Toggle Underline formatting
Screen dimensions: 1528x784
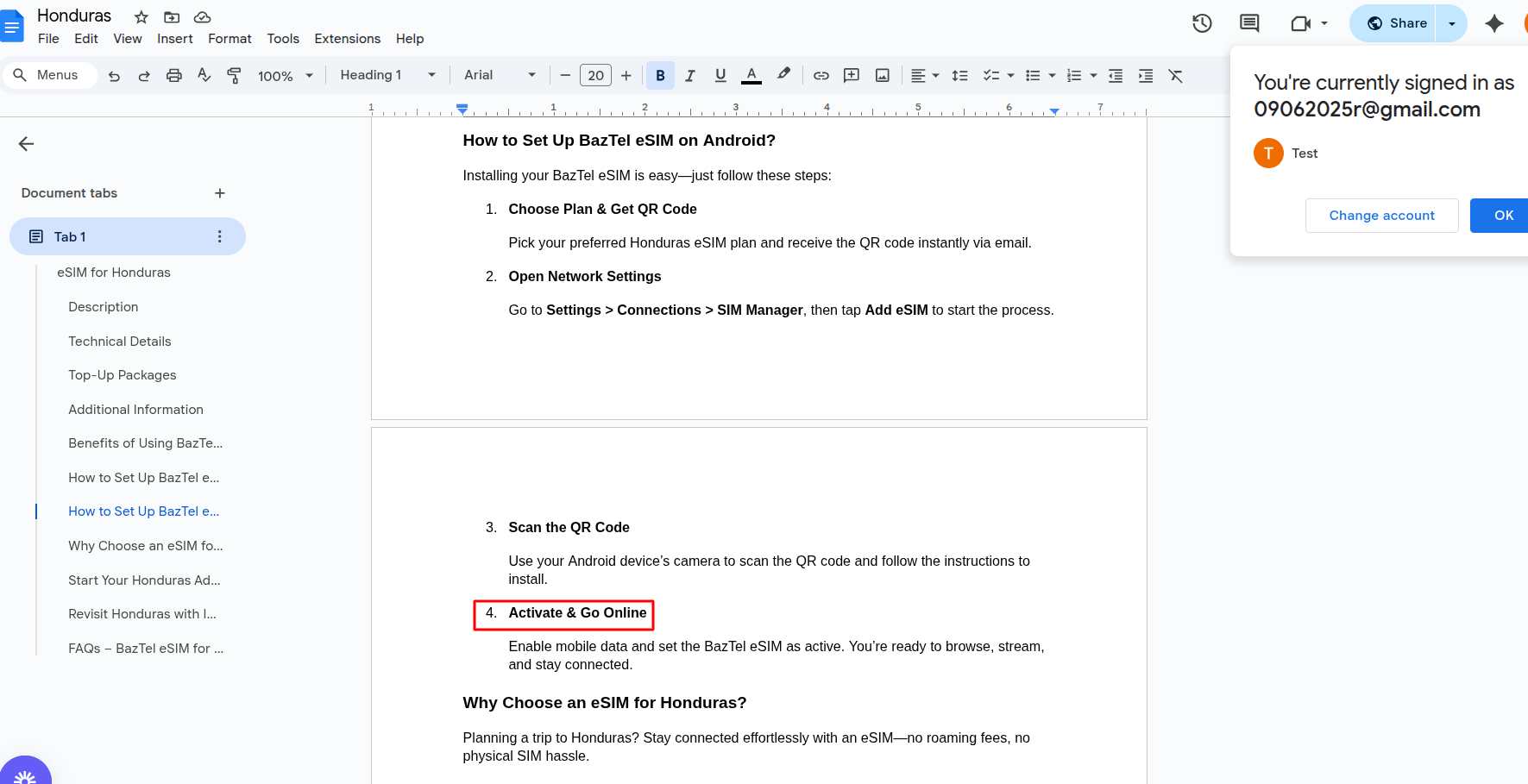720,76
